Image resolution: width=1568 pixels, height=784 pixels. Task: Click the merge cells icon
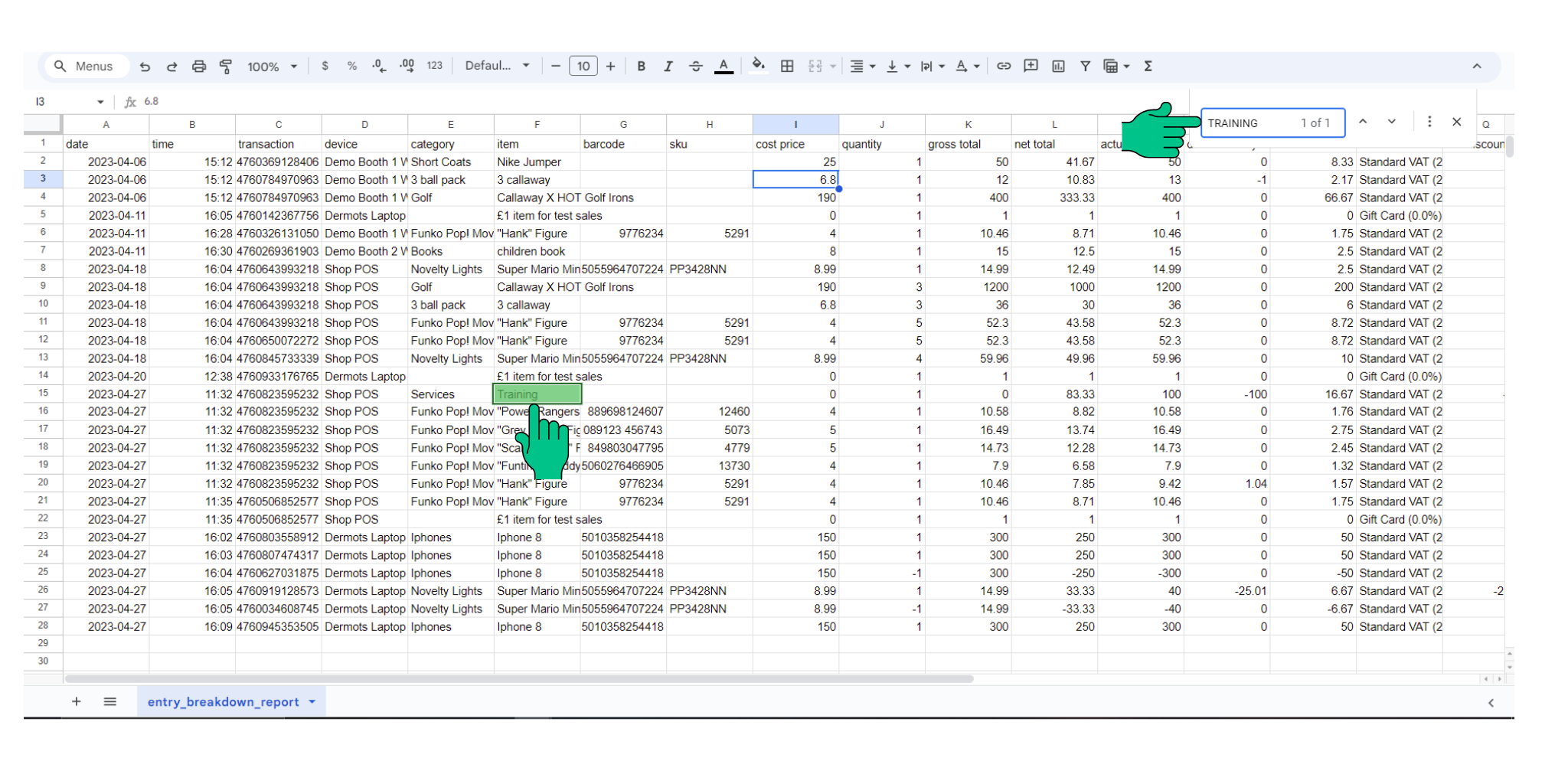click(x=815, y=67)
